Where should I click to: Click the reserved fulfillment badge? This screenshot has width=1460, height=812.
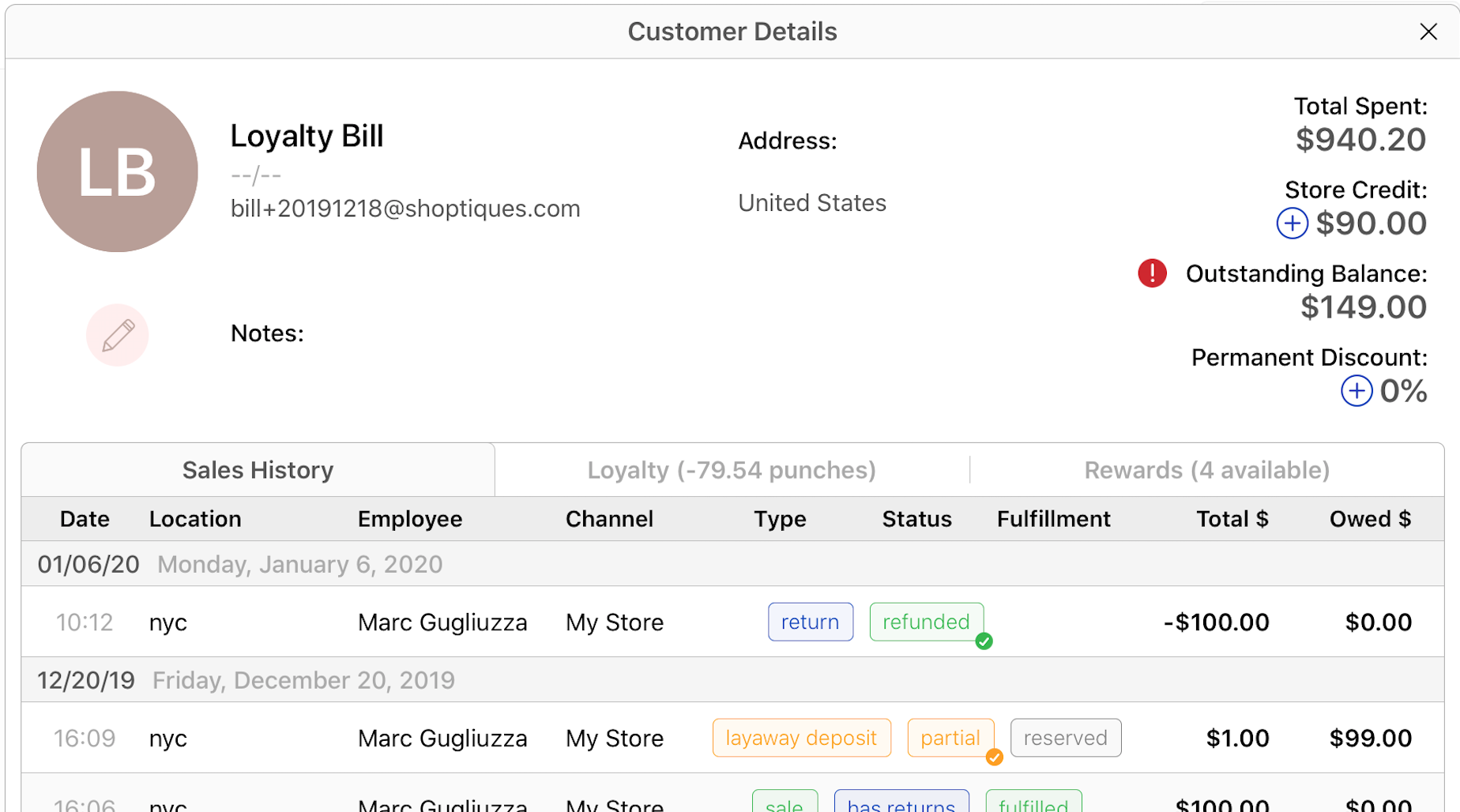coord(1066,738)
